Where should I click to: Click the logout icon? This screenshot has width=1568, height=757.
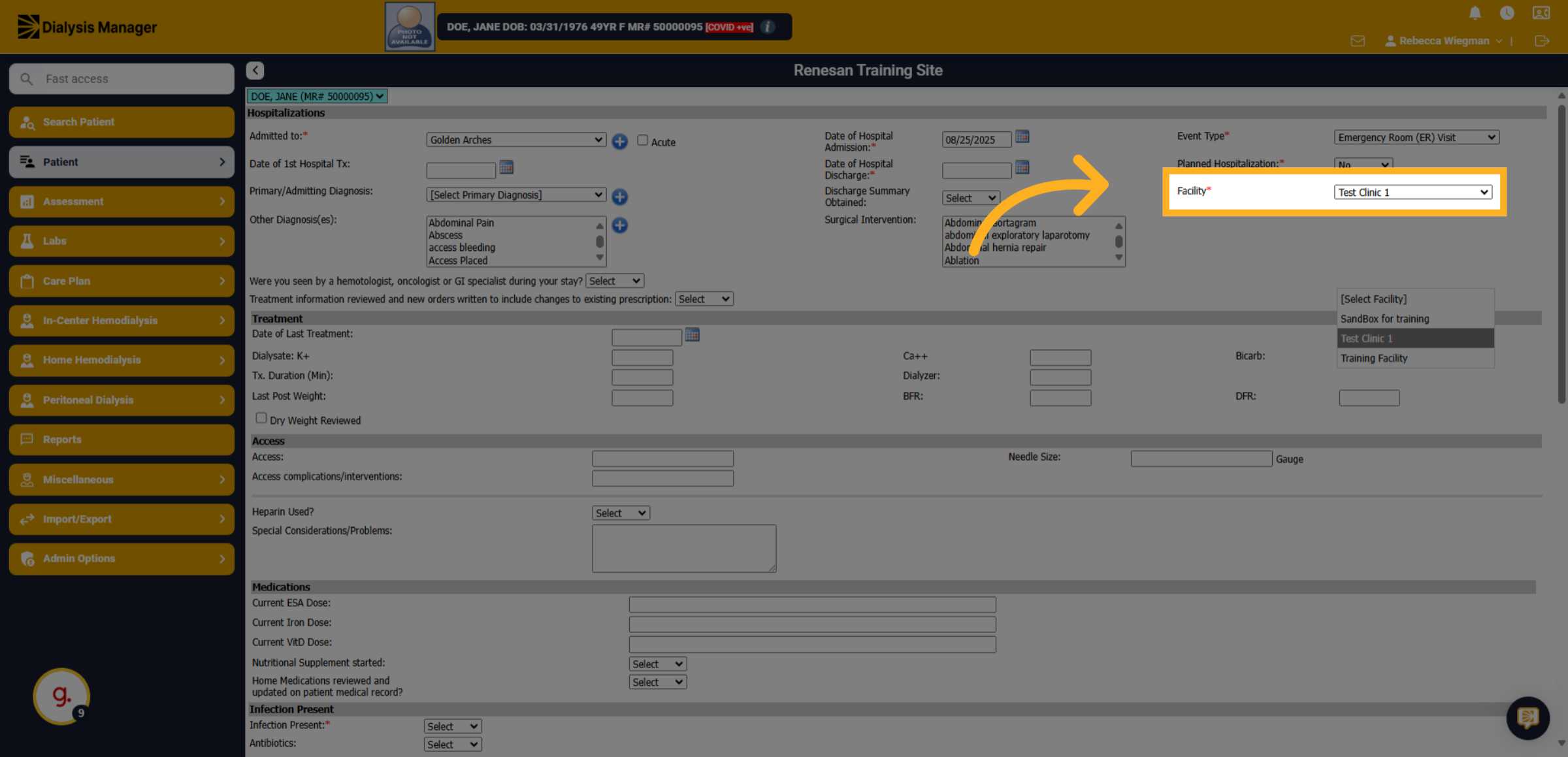point(1542,41)
